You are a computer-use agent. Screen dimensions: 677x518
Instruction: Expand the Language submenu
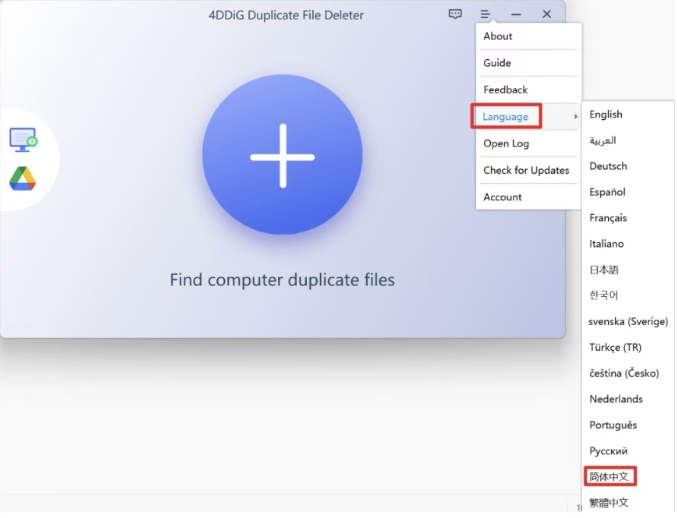click(528, 117)
